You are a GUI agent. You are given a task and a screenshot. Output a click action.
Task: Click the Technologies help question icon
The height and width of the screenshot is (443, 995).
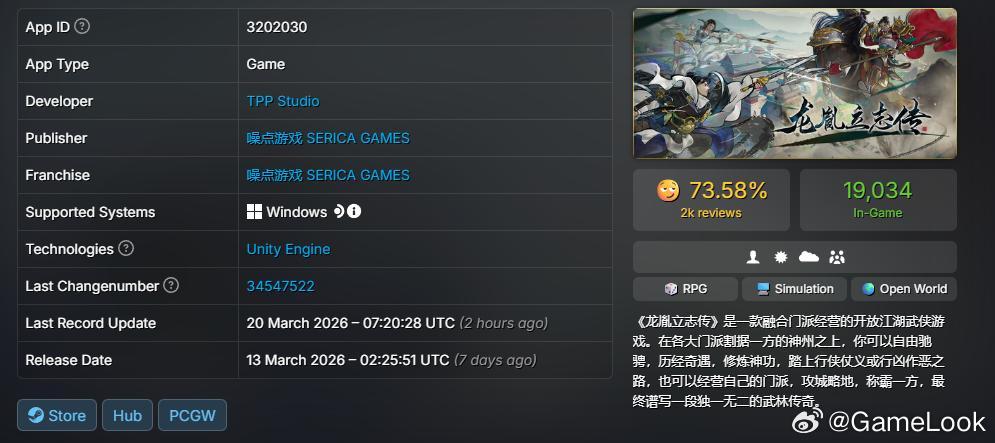[126, 248]
